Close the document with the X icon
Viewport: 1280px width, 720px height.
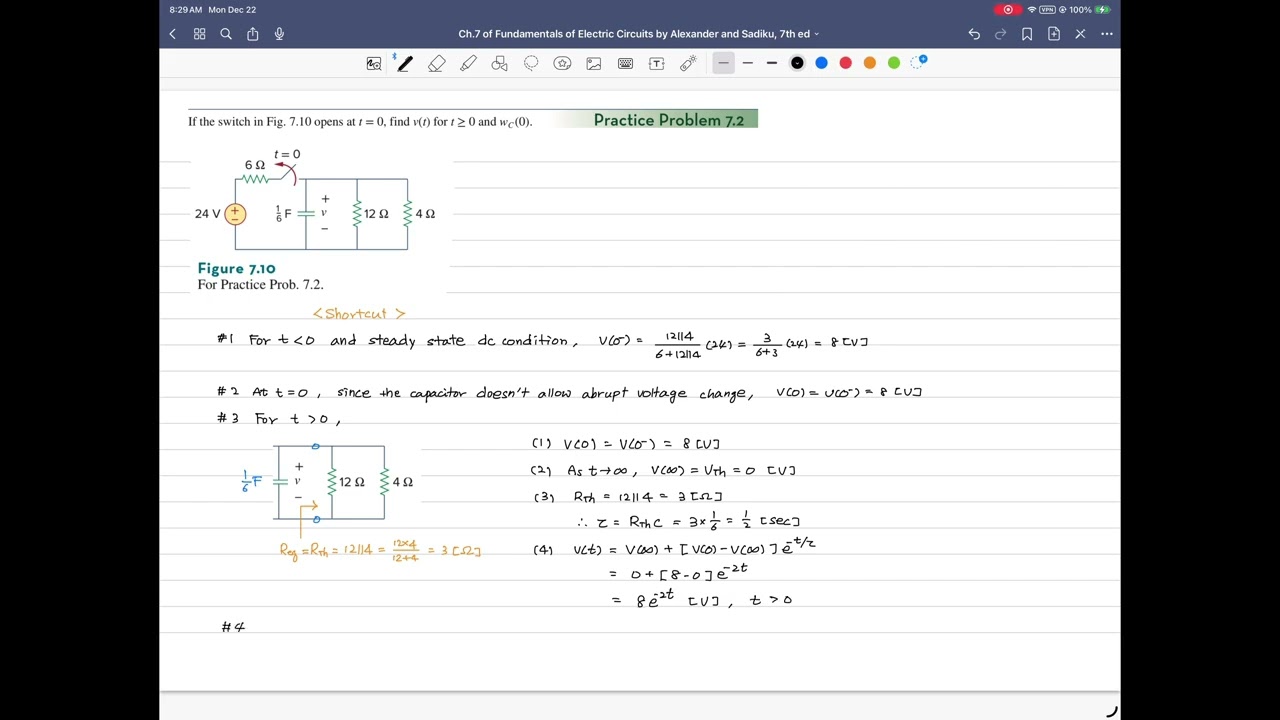(1080, 34)
